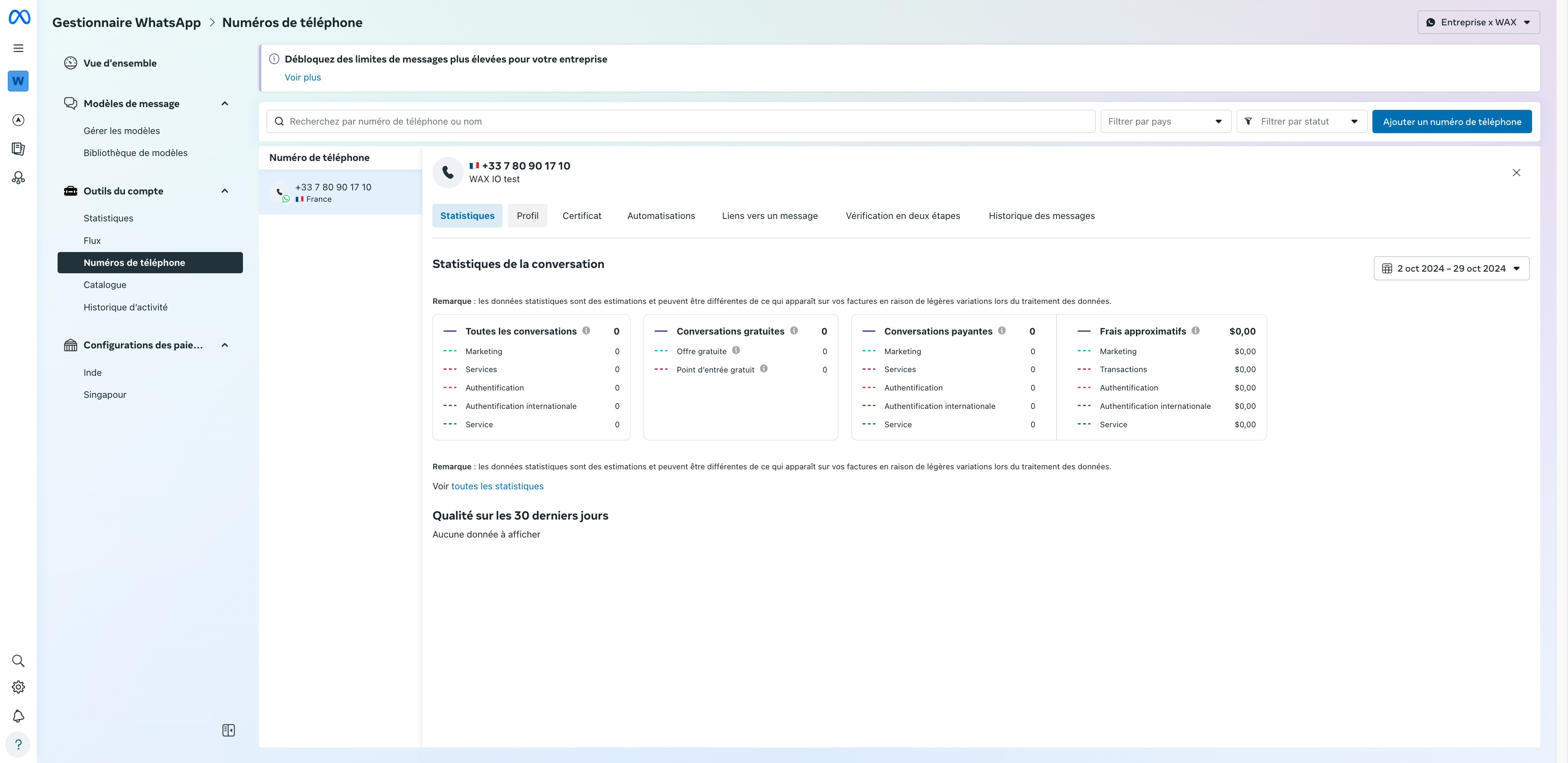1568x763 pixels.
Task: Open the date range picker dropdown
Action: 1451,268
